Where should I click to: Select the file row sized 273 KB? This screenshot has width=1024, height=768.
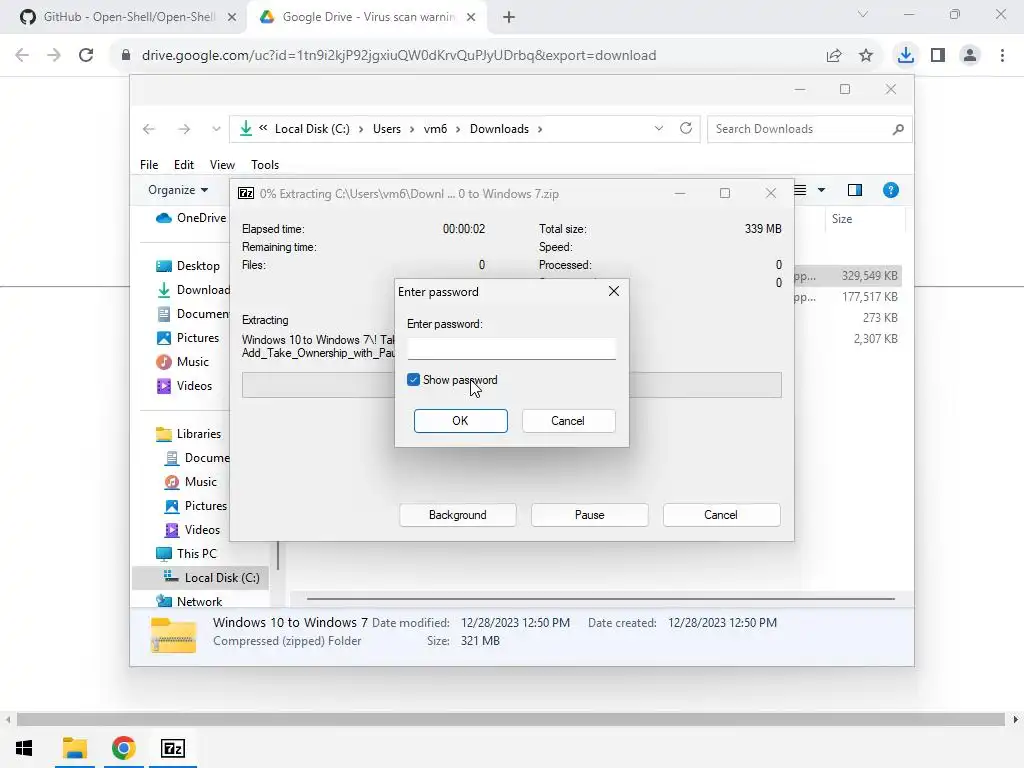coord(848,317)
